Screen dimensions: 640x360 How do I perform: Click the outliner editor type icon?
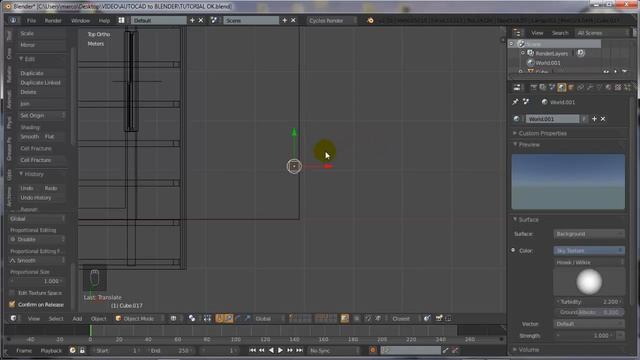[517, 33]
